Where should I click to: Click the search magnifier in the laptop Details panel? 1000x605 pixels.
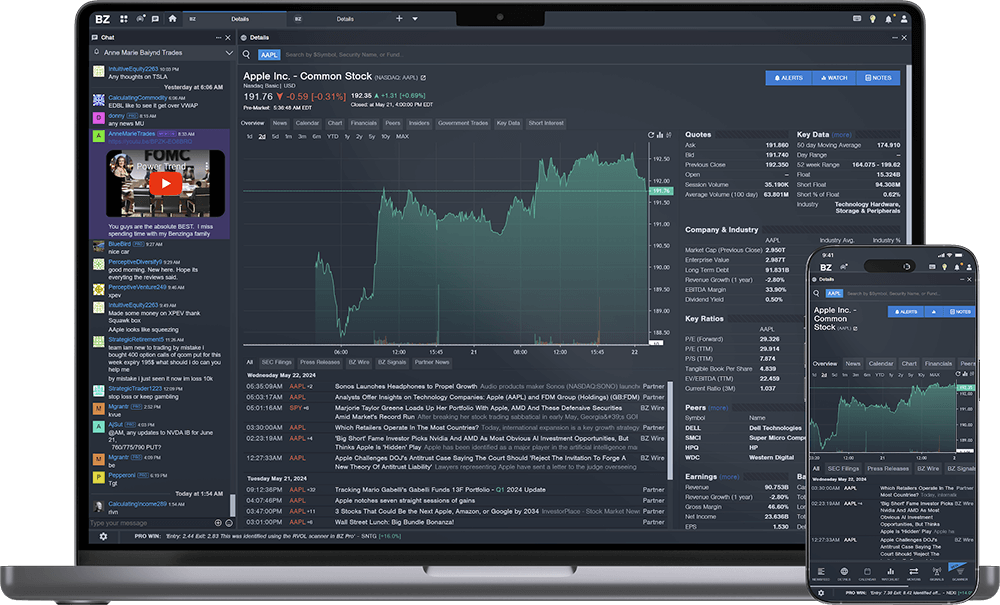pos(246,55)
